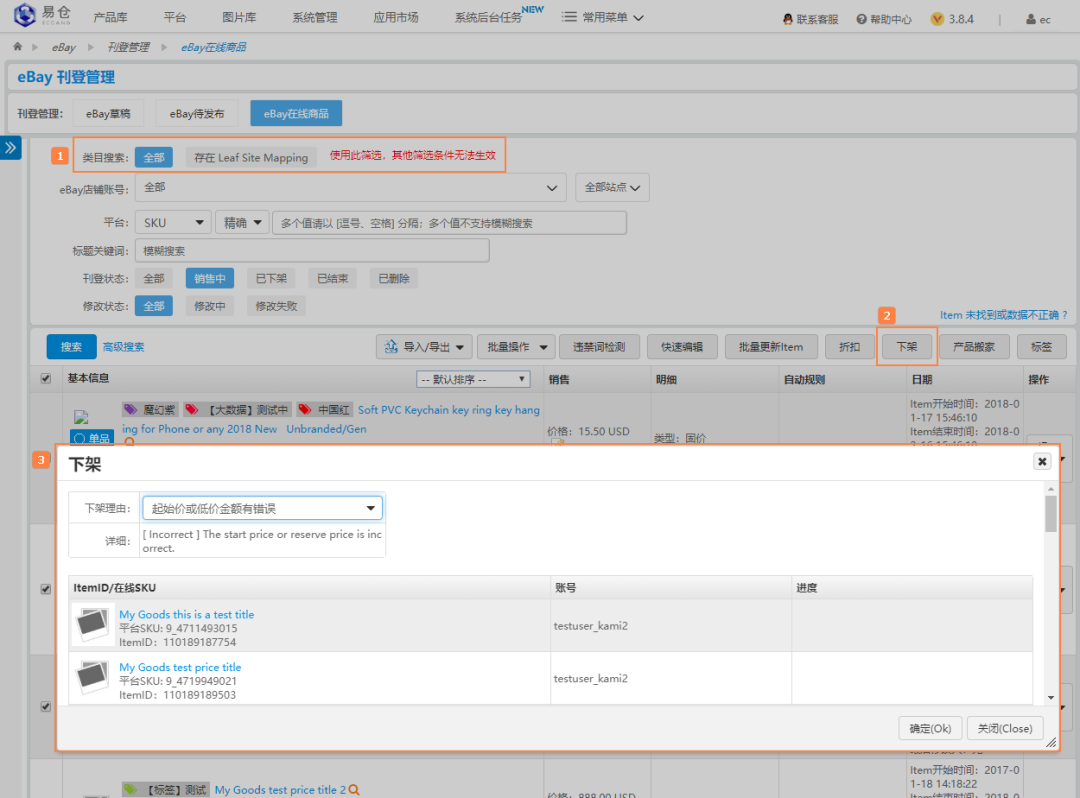1080x798 pixels.
Task: Click 确定(Ok) in the dialog
Action: (x=930, y=728)
